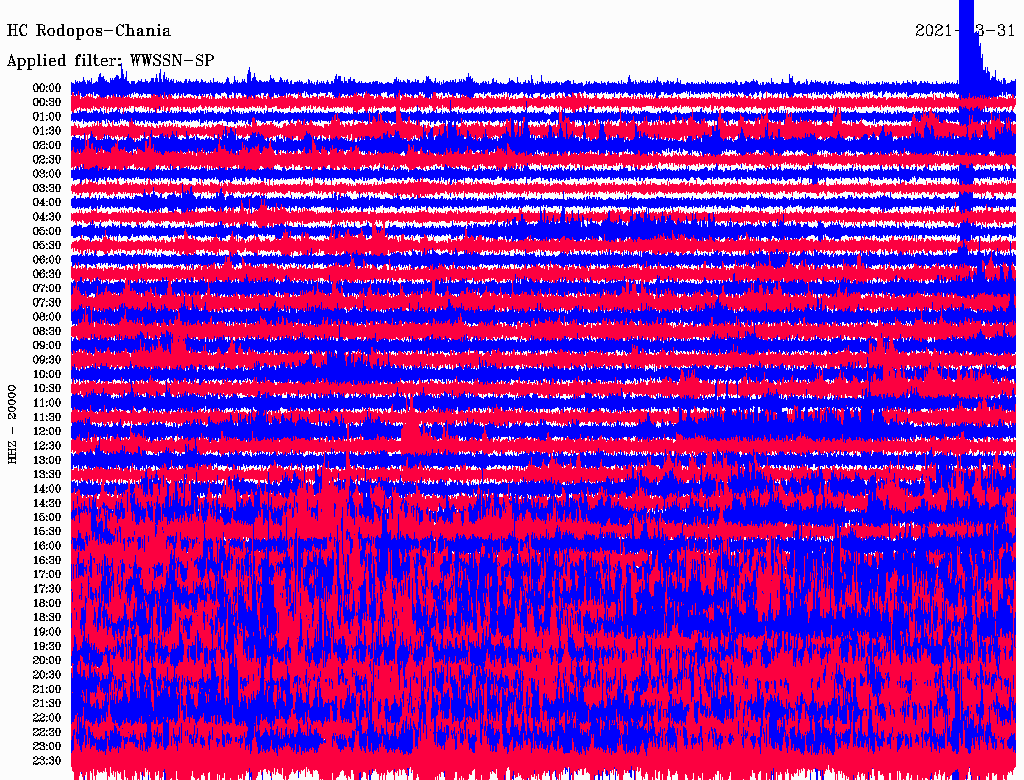Click the 09:00 time marker

[x=47, y=346]
